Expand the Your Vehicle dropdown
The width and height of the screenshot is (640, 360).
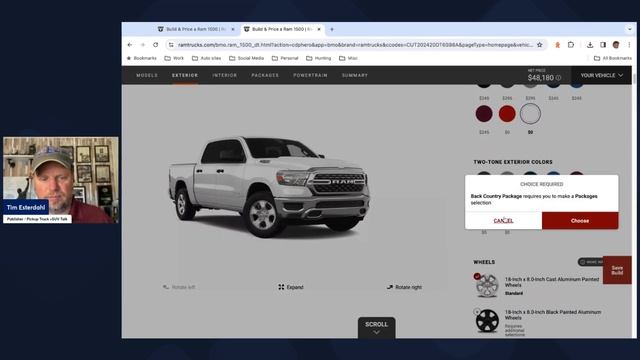pyautogui.click(x=602, y=76)
